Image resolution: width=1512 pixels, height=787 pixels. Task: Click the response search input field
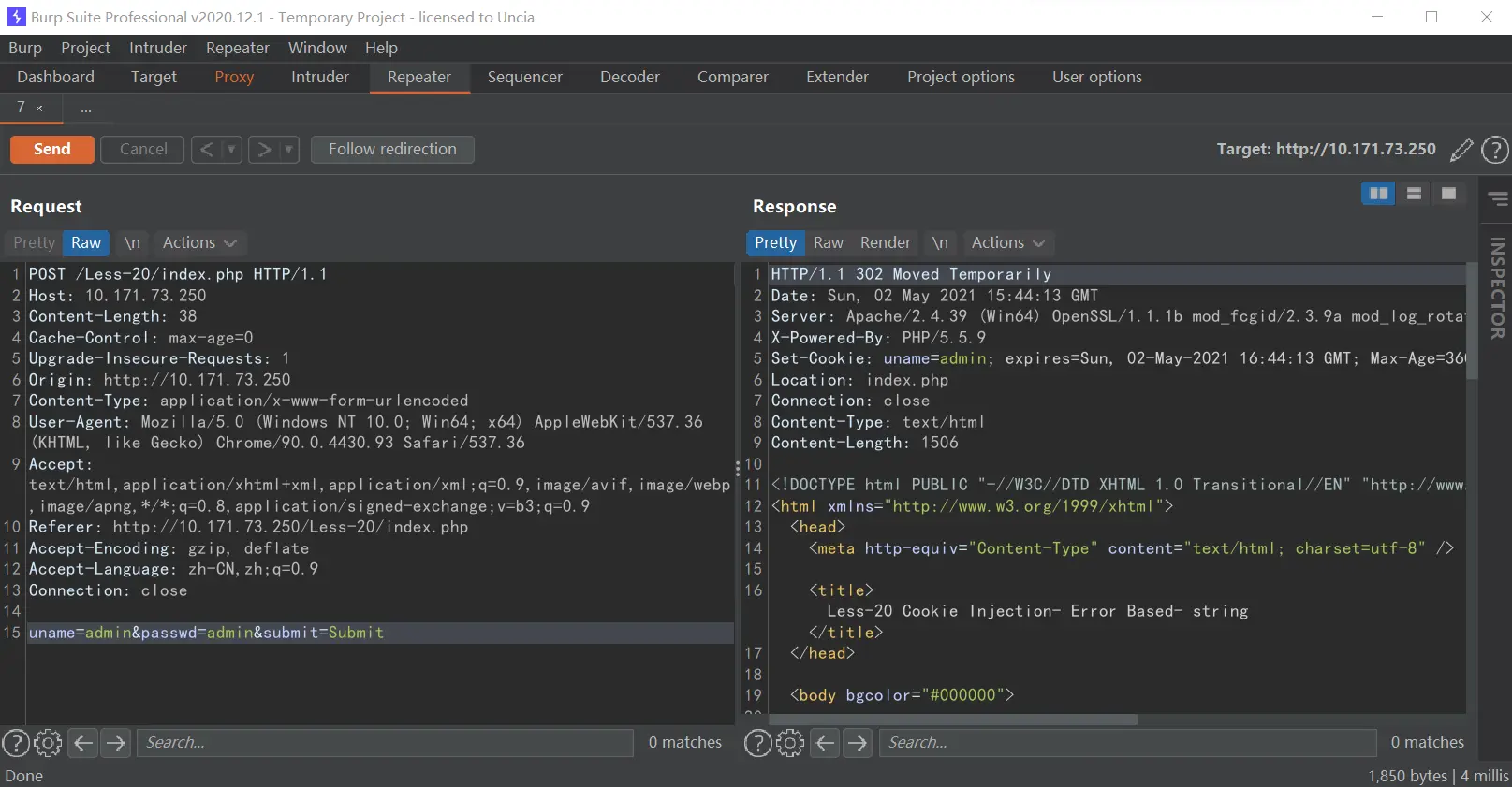1128,743
